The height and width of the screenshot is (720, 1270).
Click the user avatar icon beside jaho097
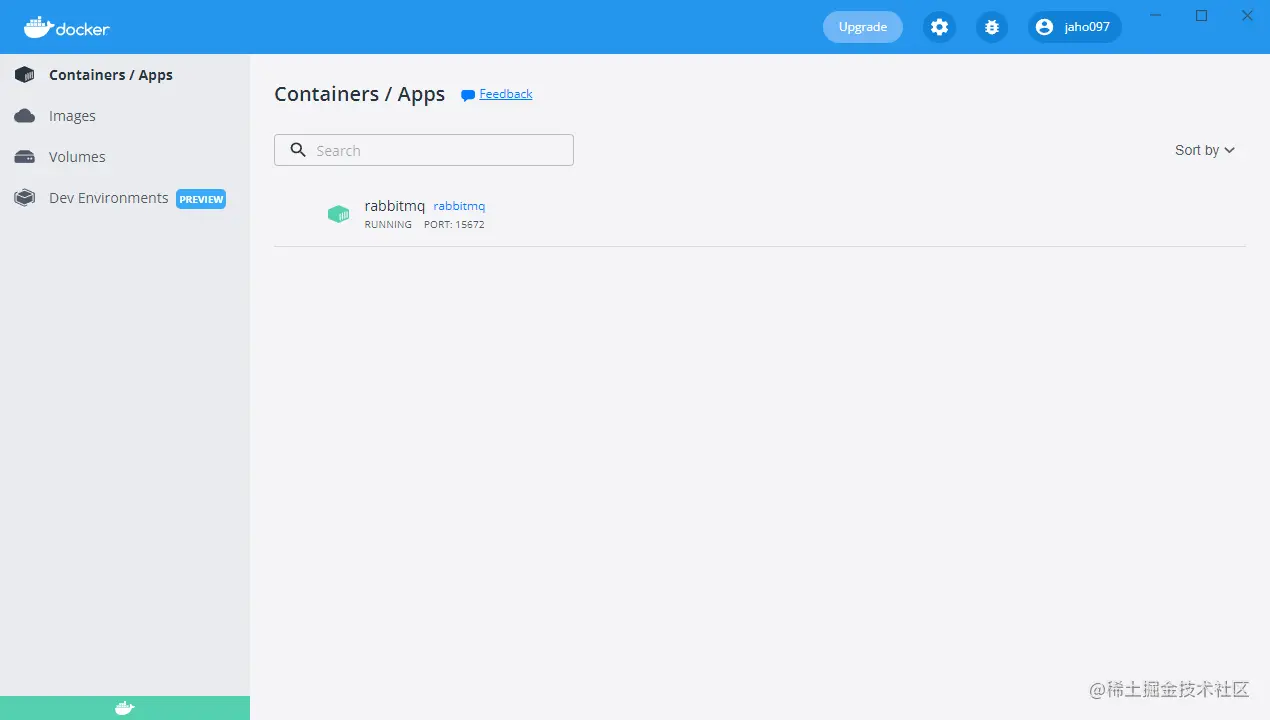pyautogui.click(x=1045, y=27)
